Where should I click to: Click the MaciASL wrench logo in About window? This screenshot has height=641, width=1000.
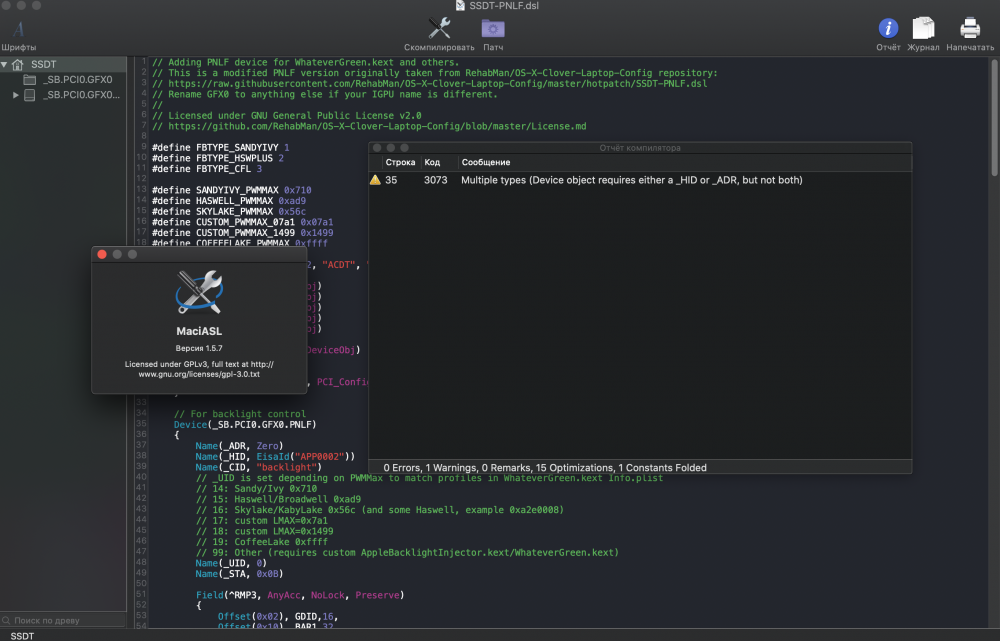tap(199, 292)
